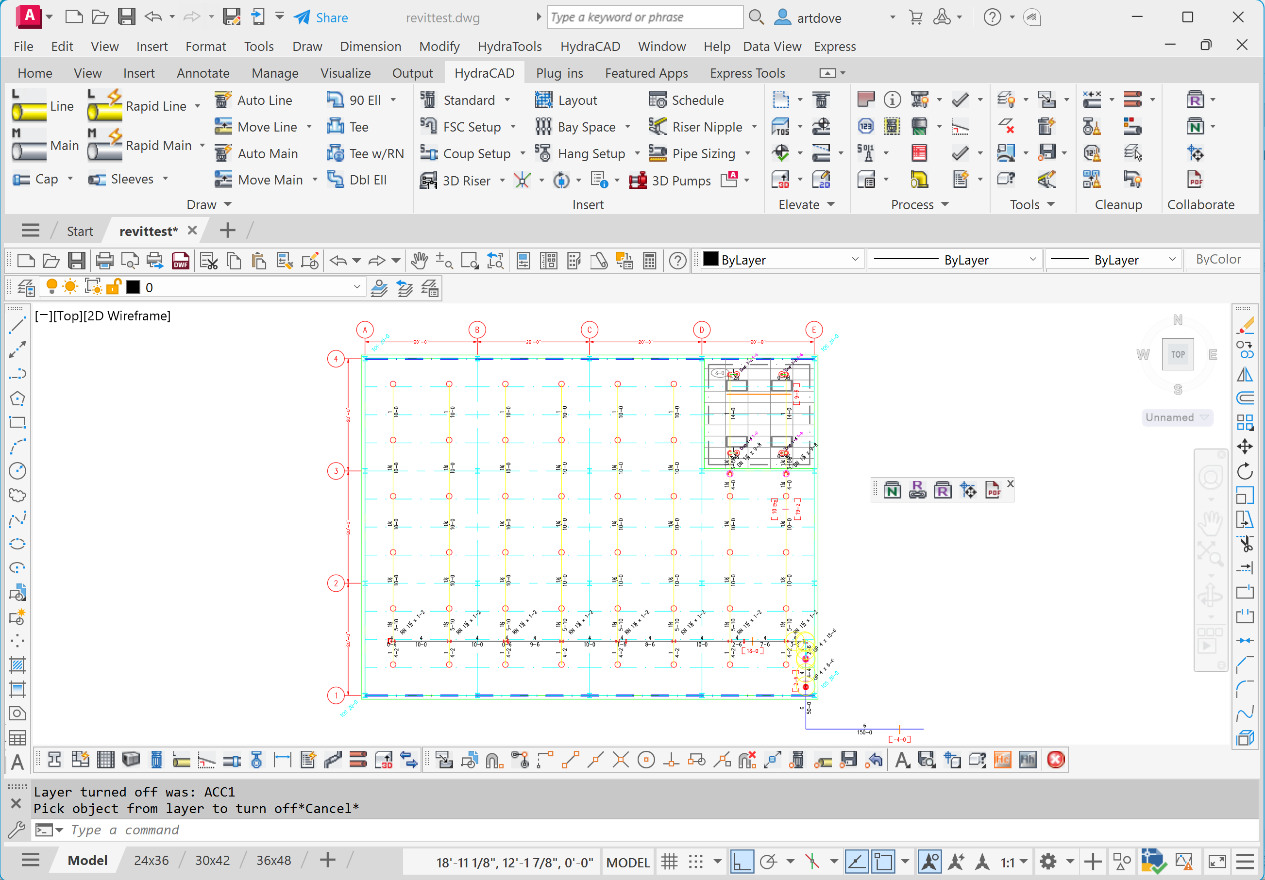
Task: Toggle polar tracking in status bar
Action: [769, 861]
